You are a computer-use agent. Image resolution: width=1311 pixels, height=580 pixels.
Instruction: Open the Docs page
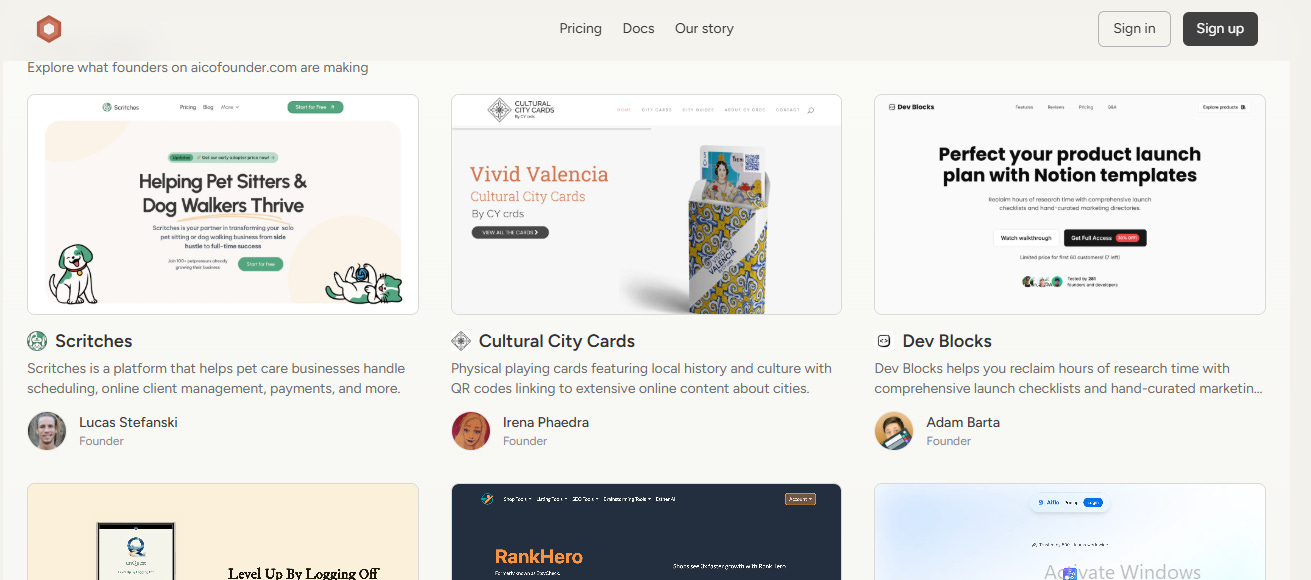[x=638, y=28]
